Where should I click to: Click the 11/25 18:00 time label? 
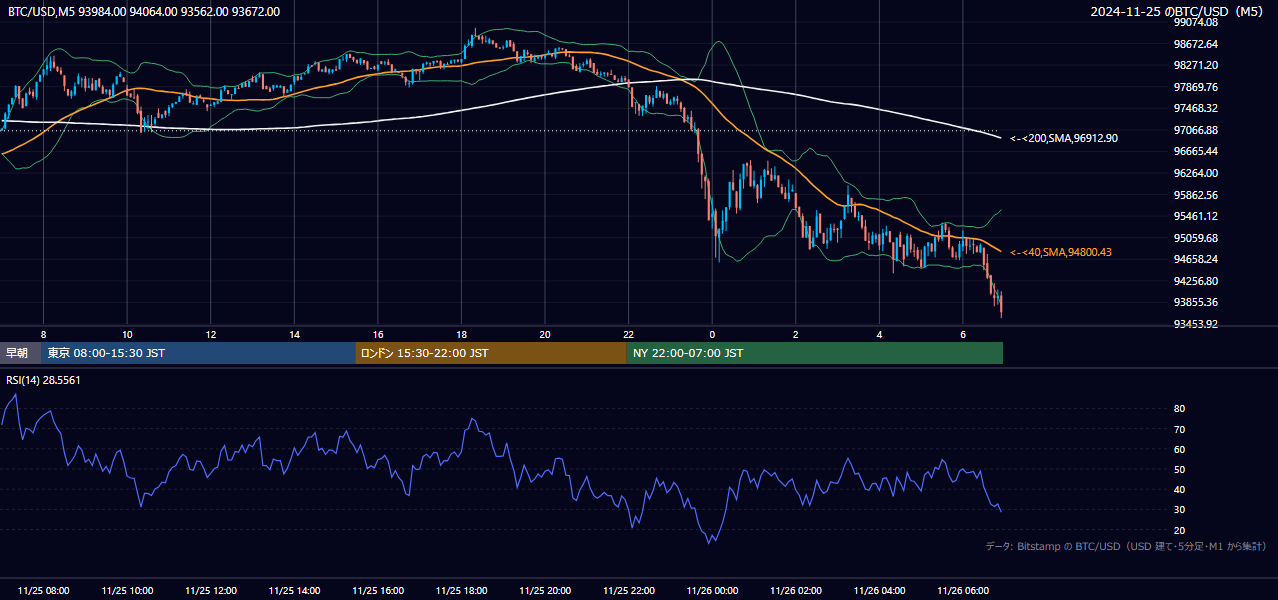[x=461, y=591]
